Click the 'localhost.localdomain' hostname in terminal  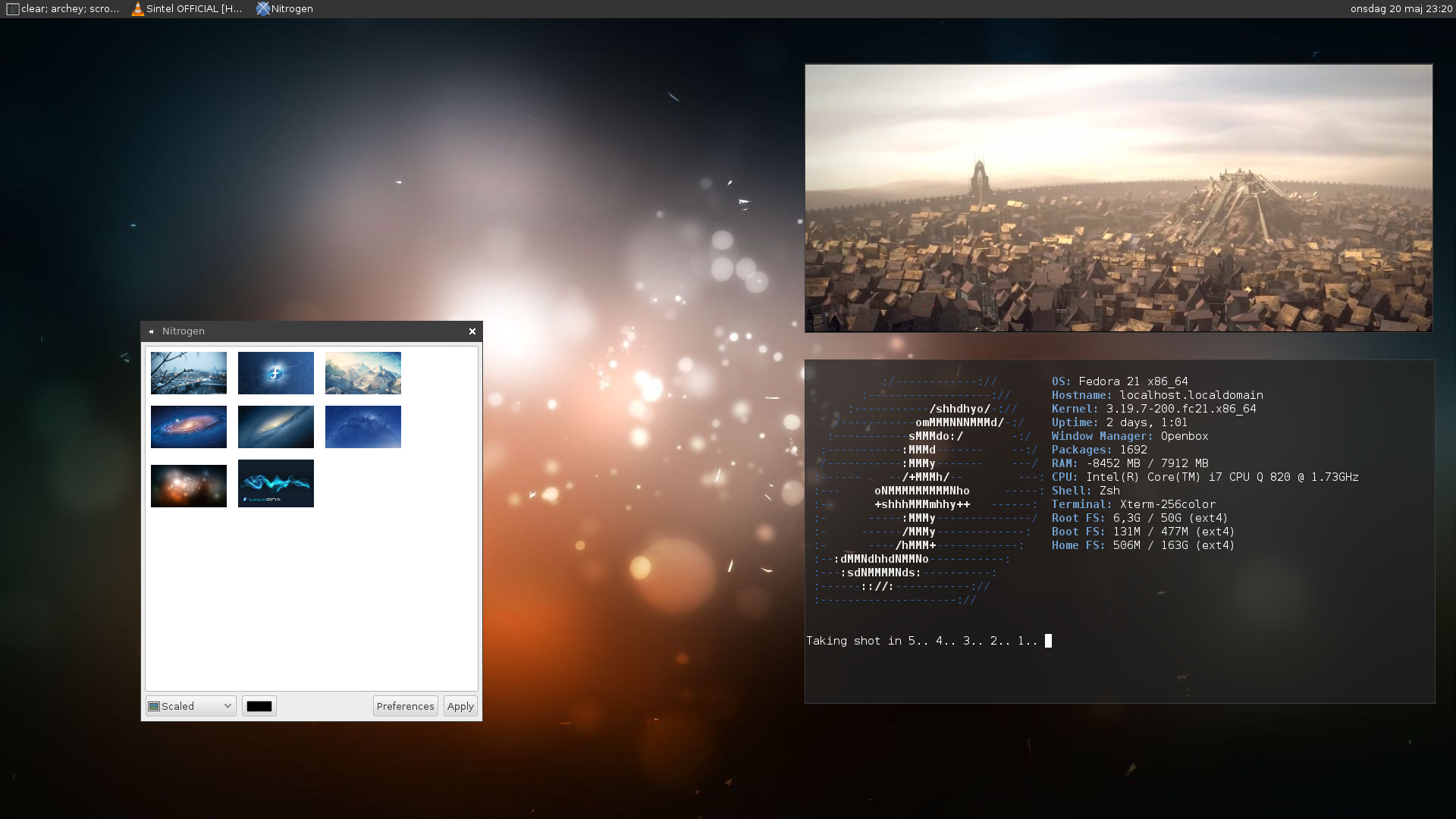[1191, 395]
